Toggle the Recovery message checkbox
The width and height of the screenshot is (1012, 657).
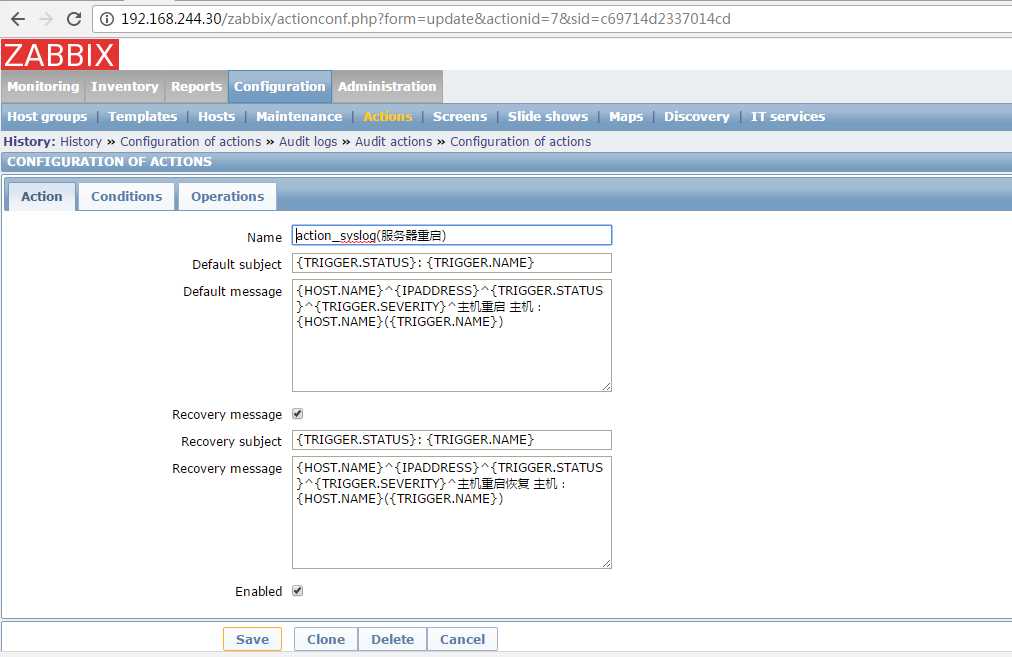click(x=298, y=414)
